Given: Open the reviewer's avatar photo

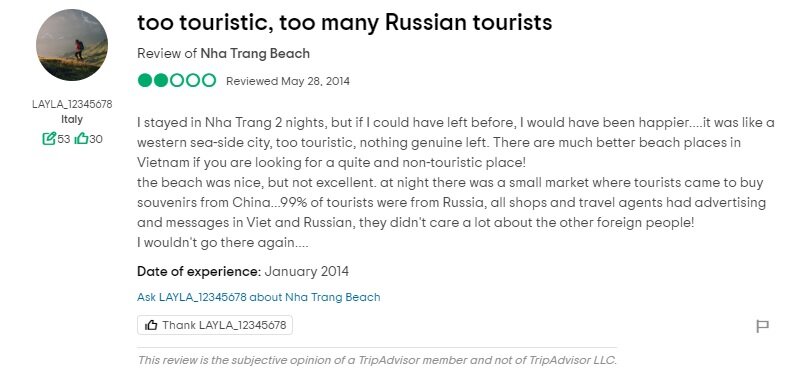Looking at the screenshot, I should (x=72, y=45).
